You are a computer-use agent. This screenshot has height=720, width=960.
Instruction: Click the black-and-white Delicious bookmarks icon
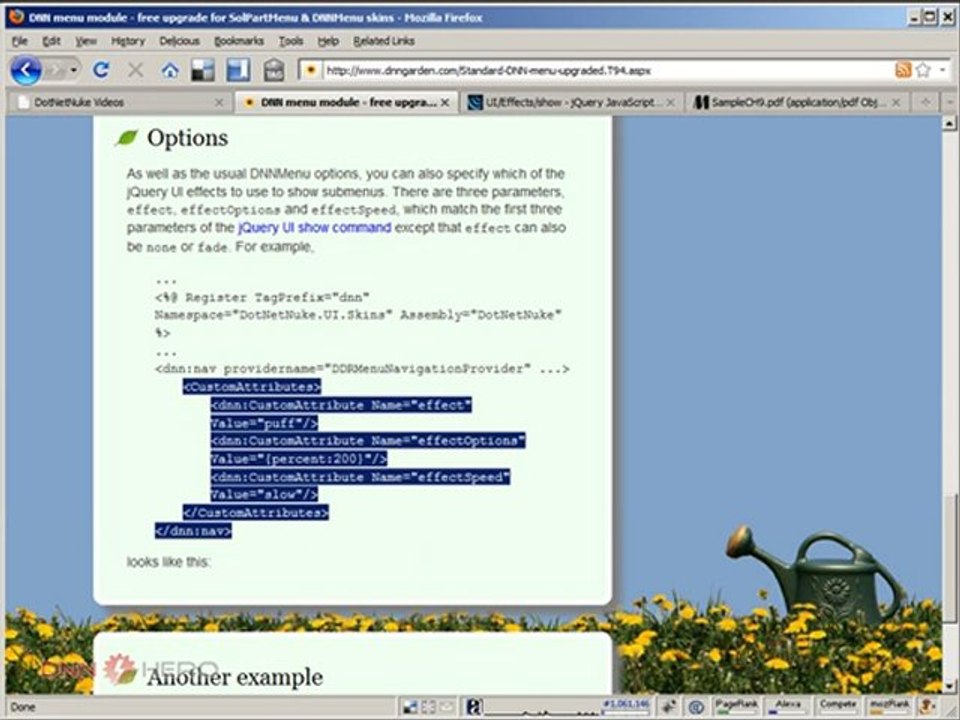click(203, 70)
